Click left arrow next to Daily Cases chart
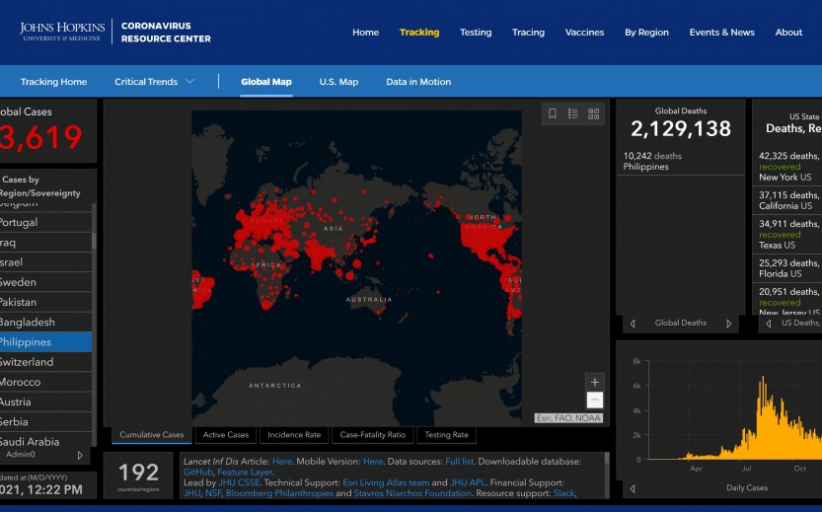The image size is (822, 512). click(x=631, y=489)
